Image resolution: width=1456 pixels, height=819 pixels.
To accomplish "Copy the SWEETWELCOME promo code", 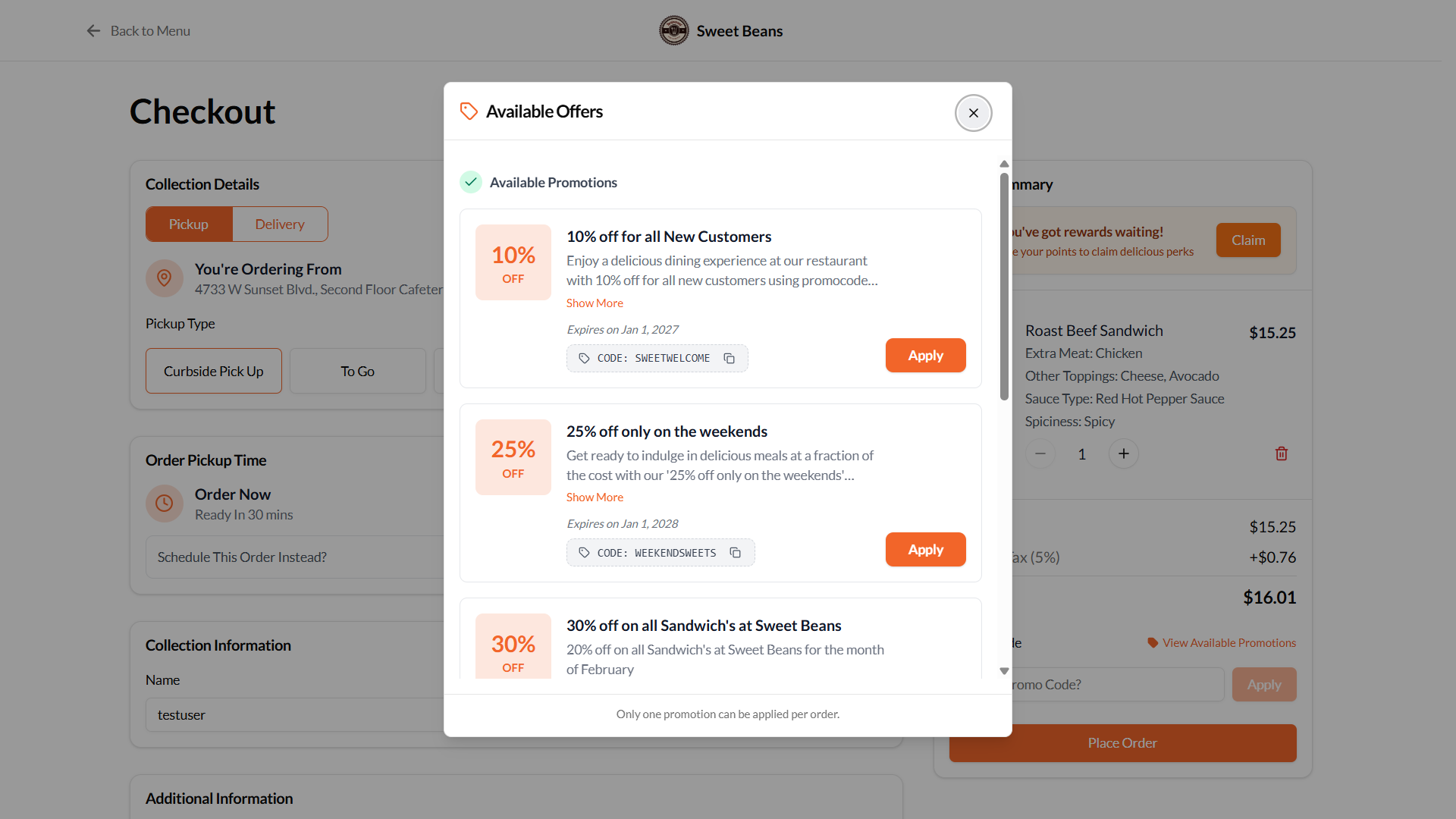I will click(x=729, y=359).
